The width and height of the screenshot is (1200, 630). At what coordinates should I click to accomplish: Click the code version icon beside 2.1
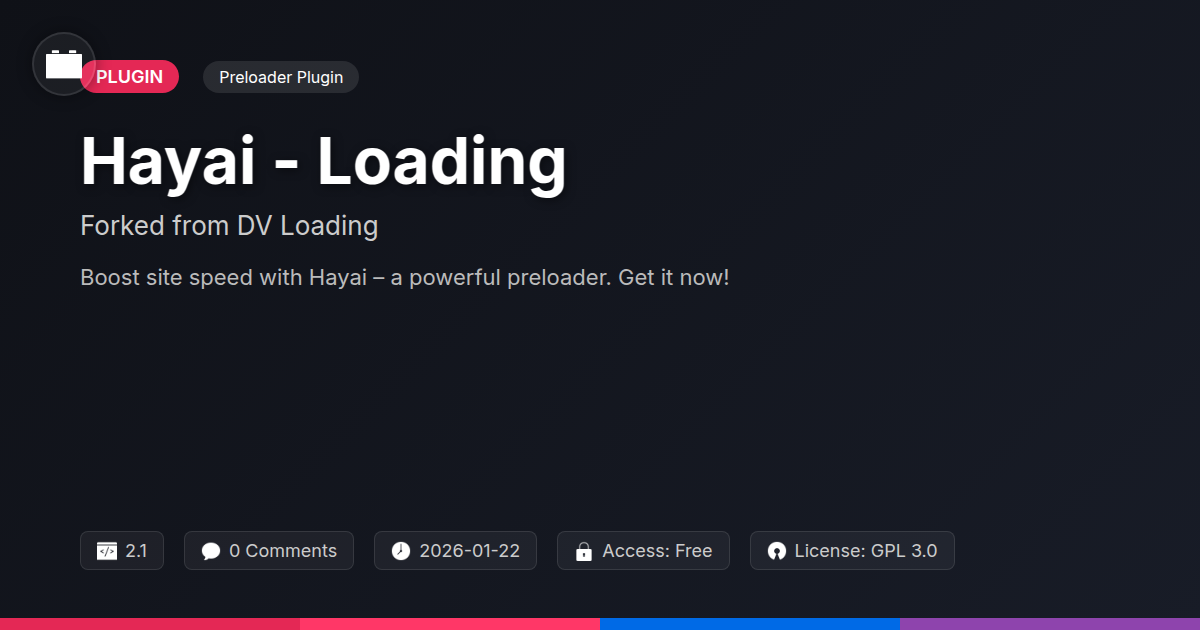coord(107,551)
